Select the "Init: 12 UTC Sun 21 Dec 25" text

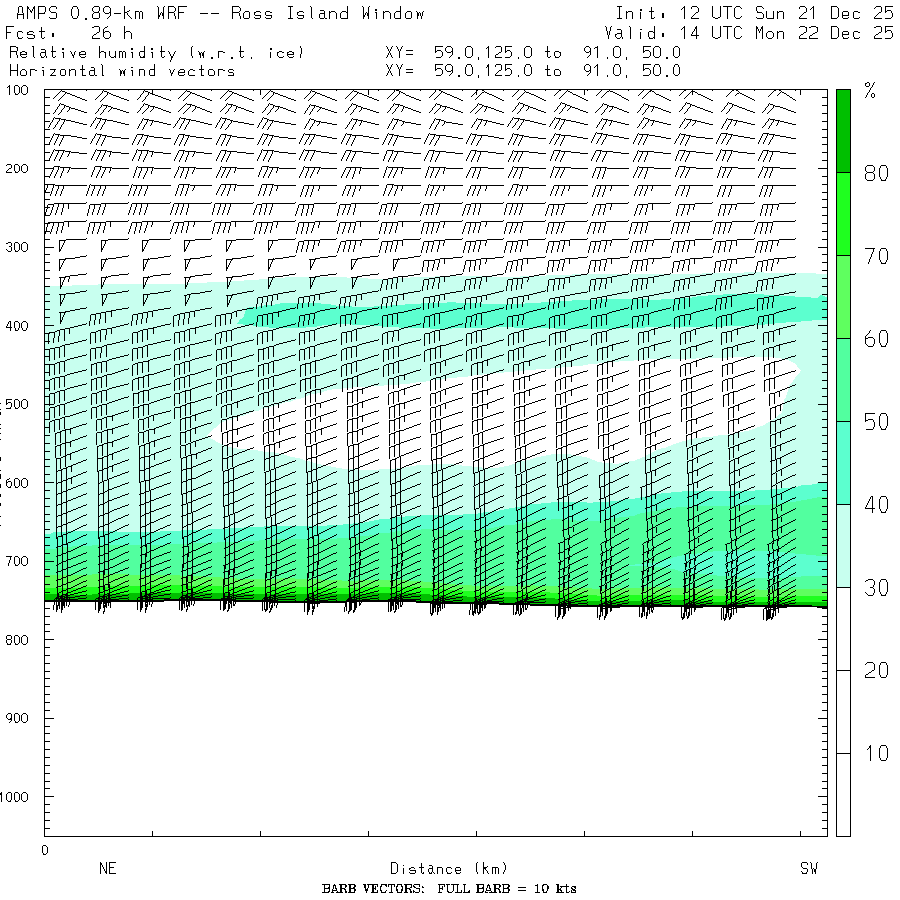pos(754,14)
